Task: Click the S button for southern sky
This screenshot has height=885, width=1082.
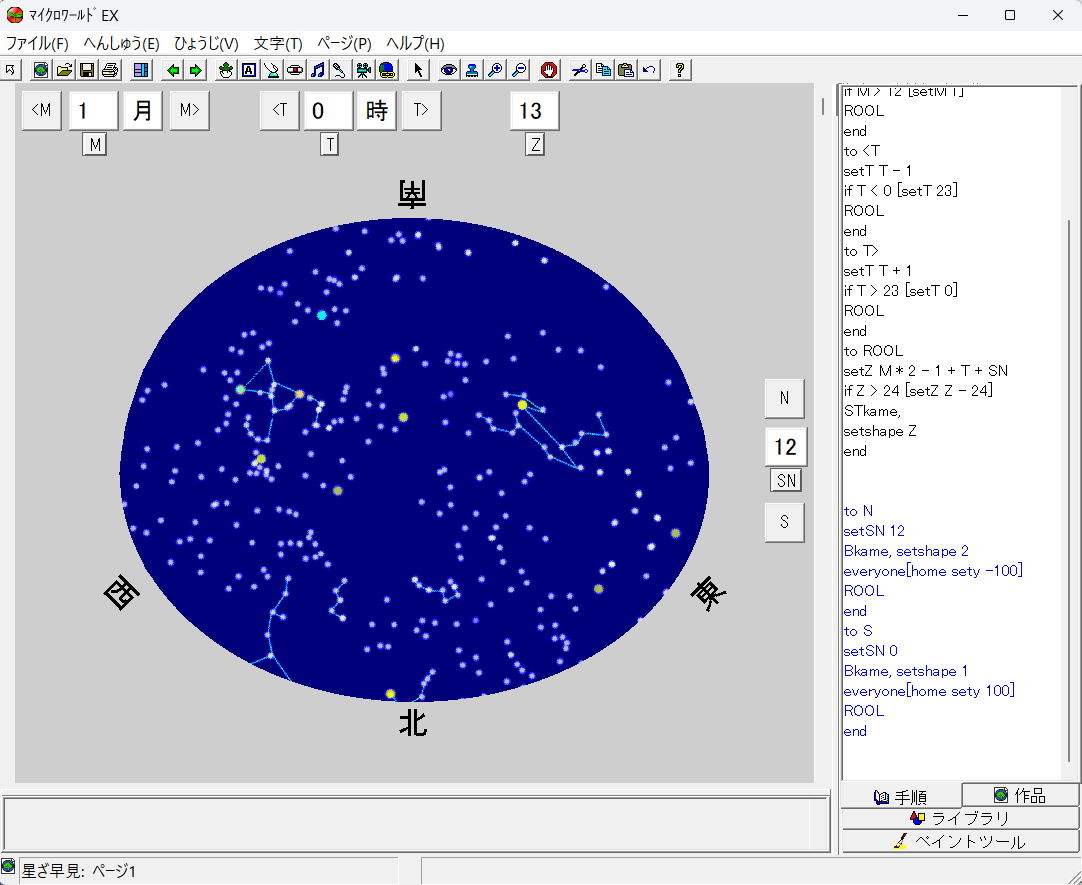Action: 785,522
